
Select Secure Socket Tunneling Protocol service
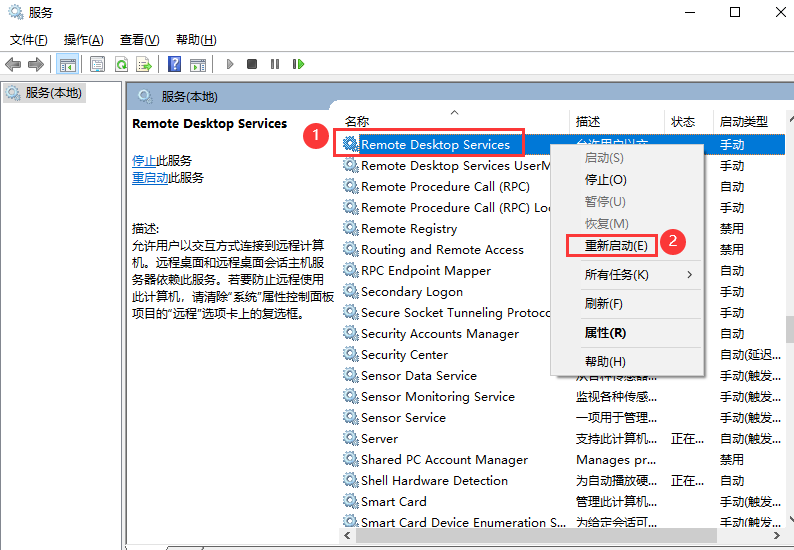point(456,313)
